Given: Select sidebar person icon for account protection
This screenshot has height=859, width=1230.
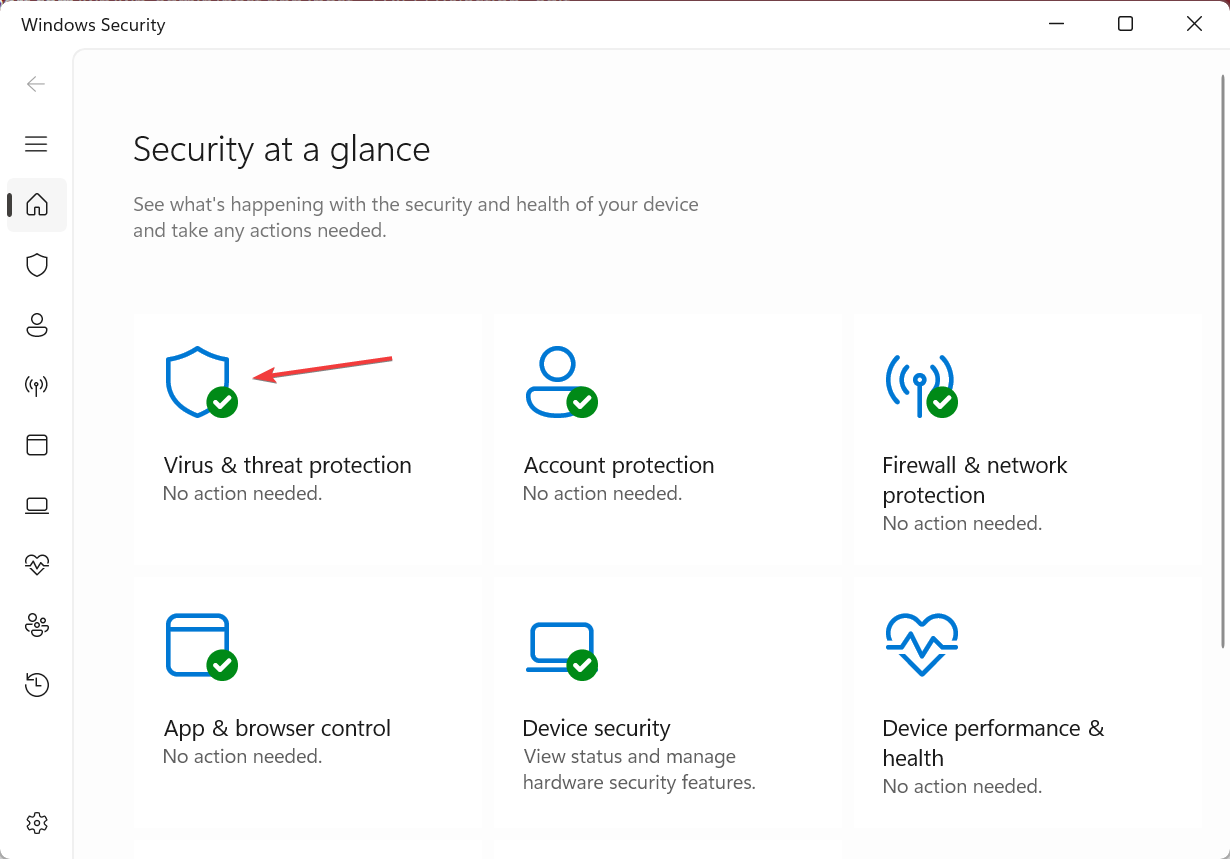Looking at the screenshot, I should click(37, 325).
